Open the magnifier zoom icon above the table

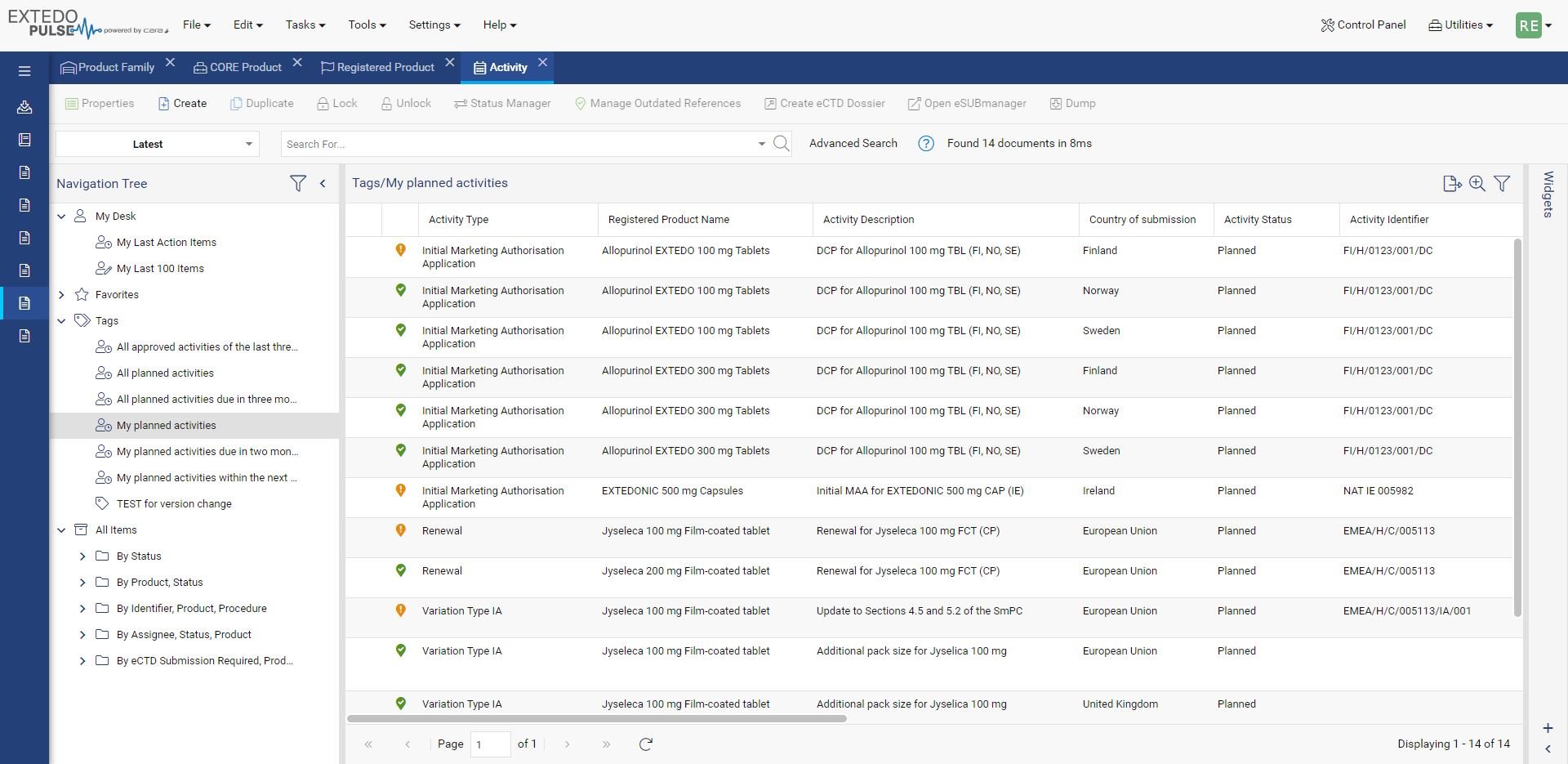(1478, 183)
